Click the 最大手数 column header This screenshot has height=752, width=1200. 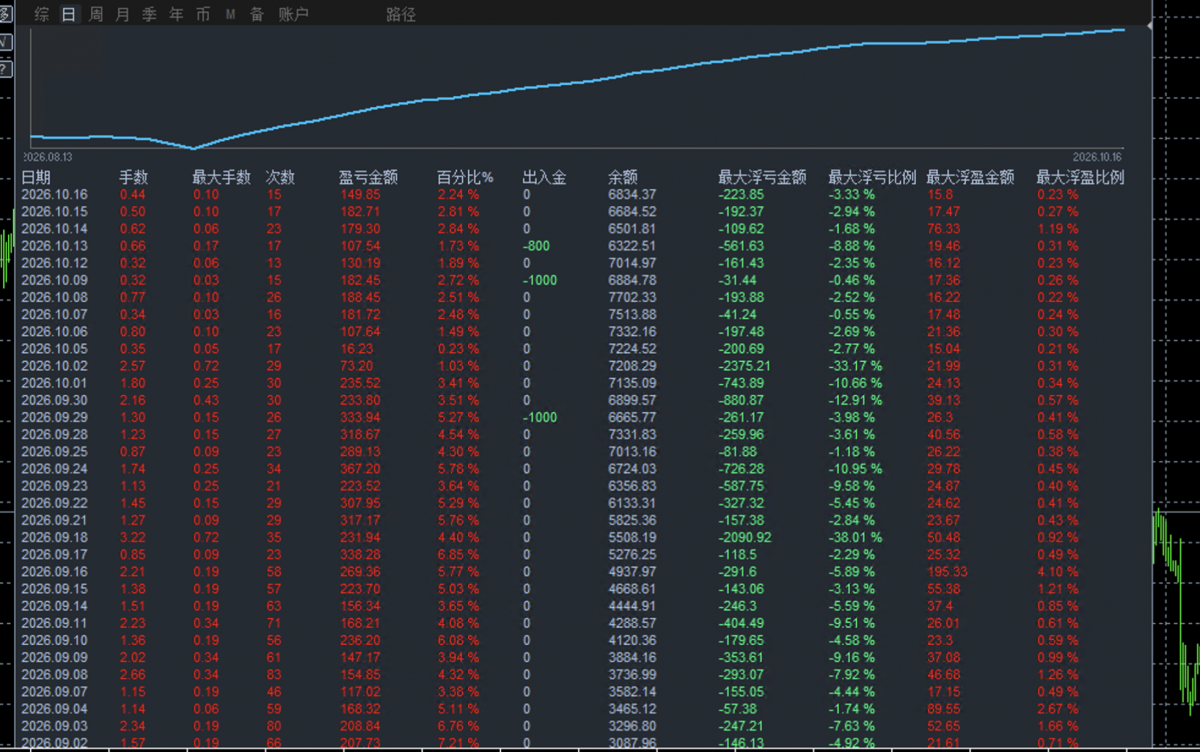221,177
